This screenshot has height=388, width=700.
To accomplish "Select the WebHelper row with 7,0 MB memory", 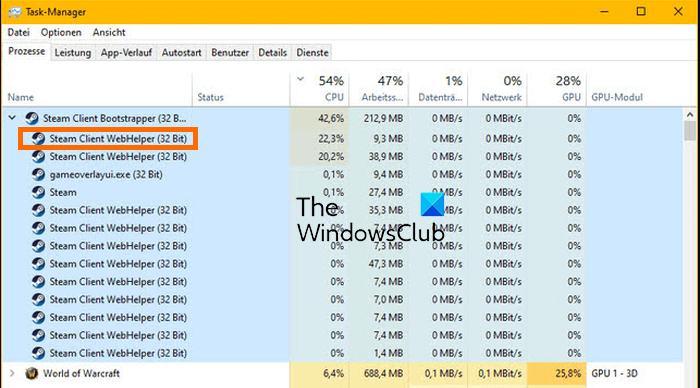I will pyautogui.click(x=118, y=300).
